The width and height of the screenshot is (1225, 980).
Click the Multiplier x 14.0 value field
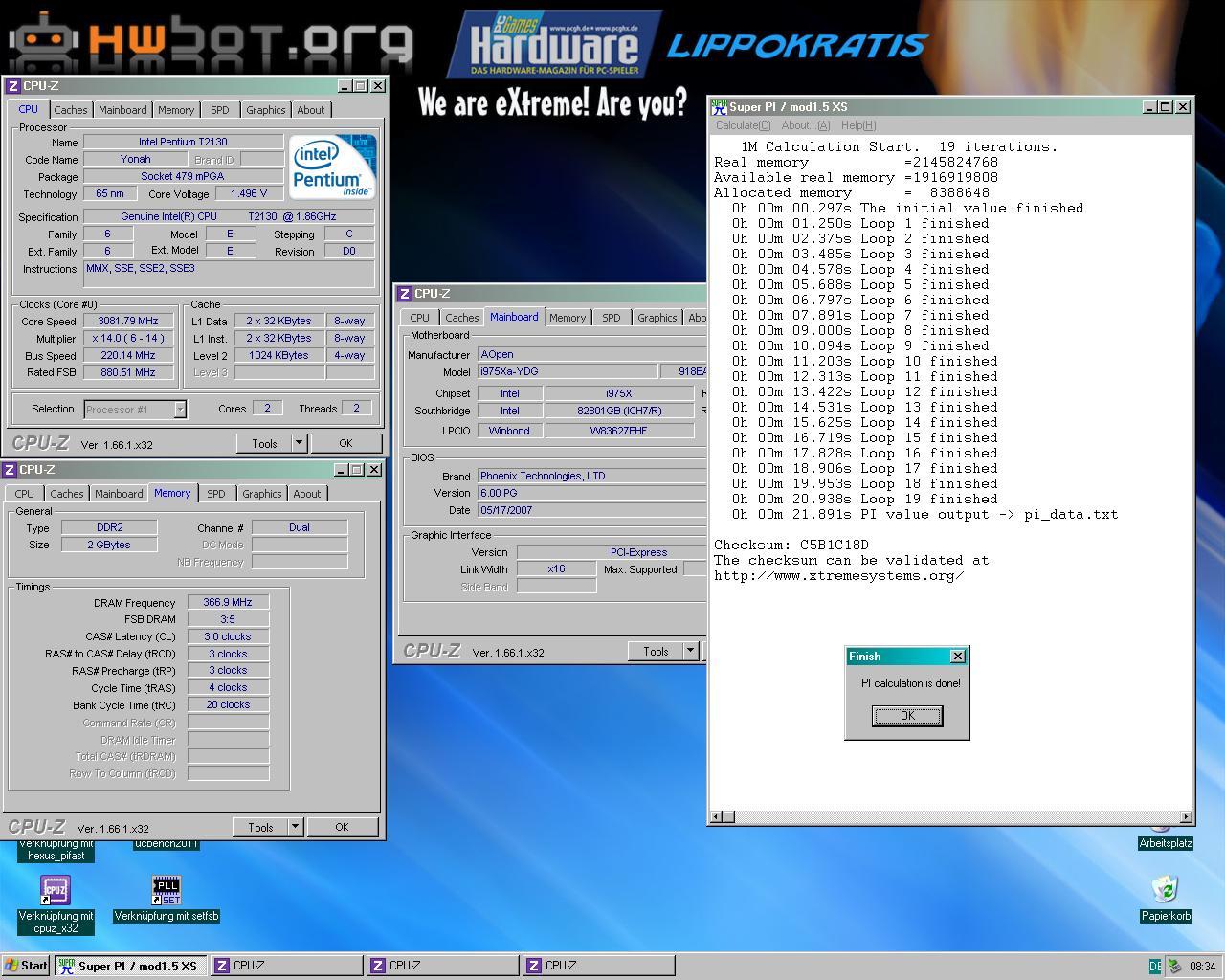(x=128, y=338)
